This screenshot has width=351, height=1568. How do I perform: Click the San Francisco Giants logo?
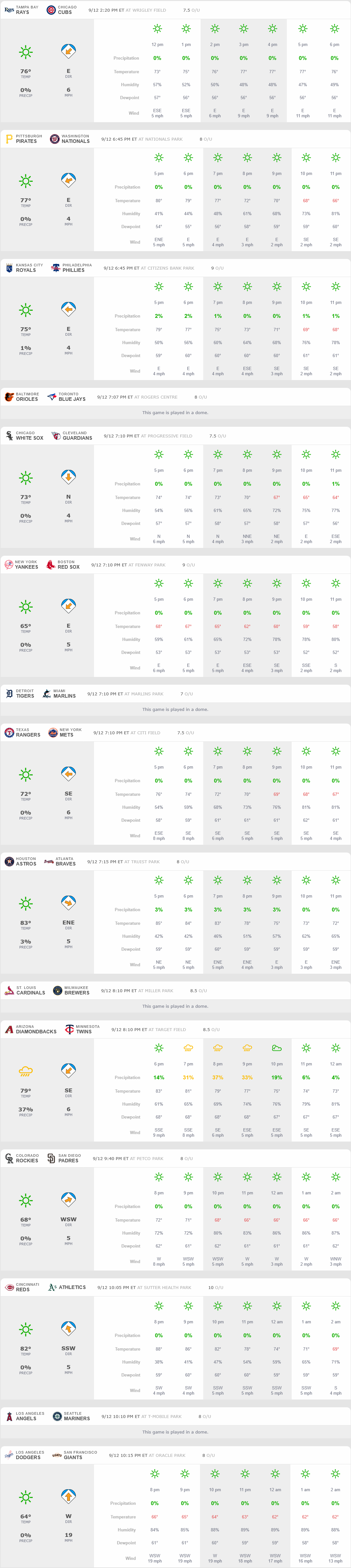pos(57,1456)
